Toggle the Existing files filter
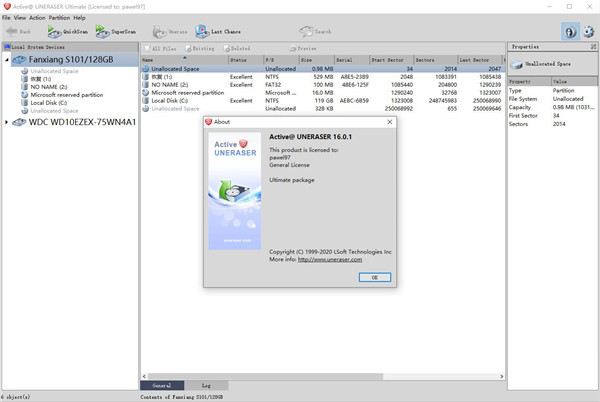The height and width of the screenshot is (402, 600). pos(200,47)
